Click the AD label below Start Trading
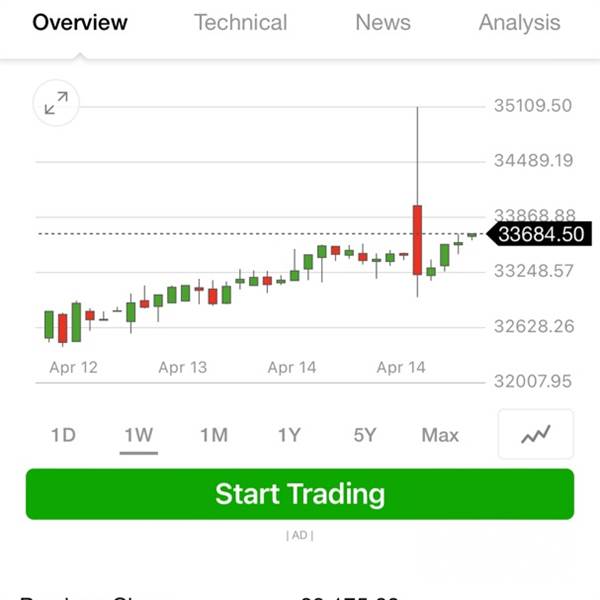Screen dimensions: 600x600 (300, 535)
